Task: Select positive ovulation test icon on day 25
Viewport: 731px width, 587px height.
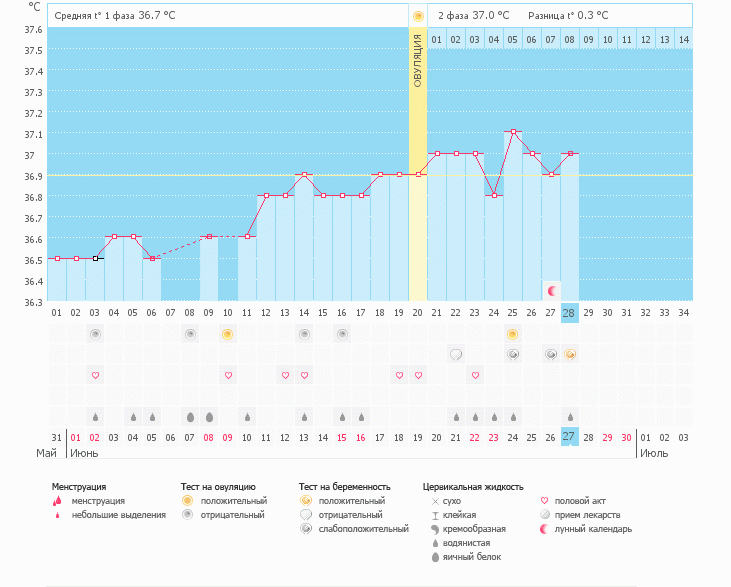Action: (513, 334)
